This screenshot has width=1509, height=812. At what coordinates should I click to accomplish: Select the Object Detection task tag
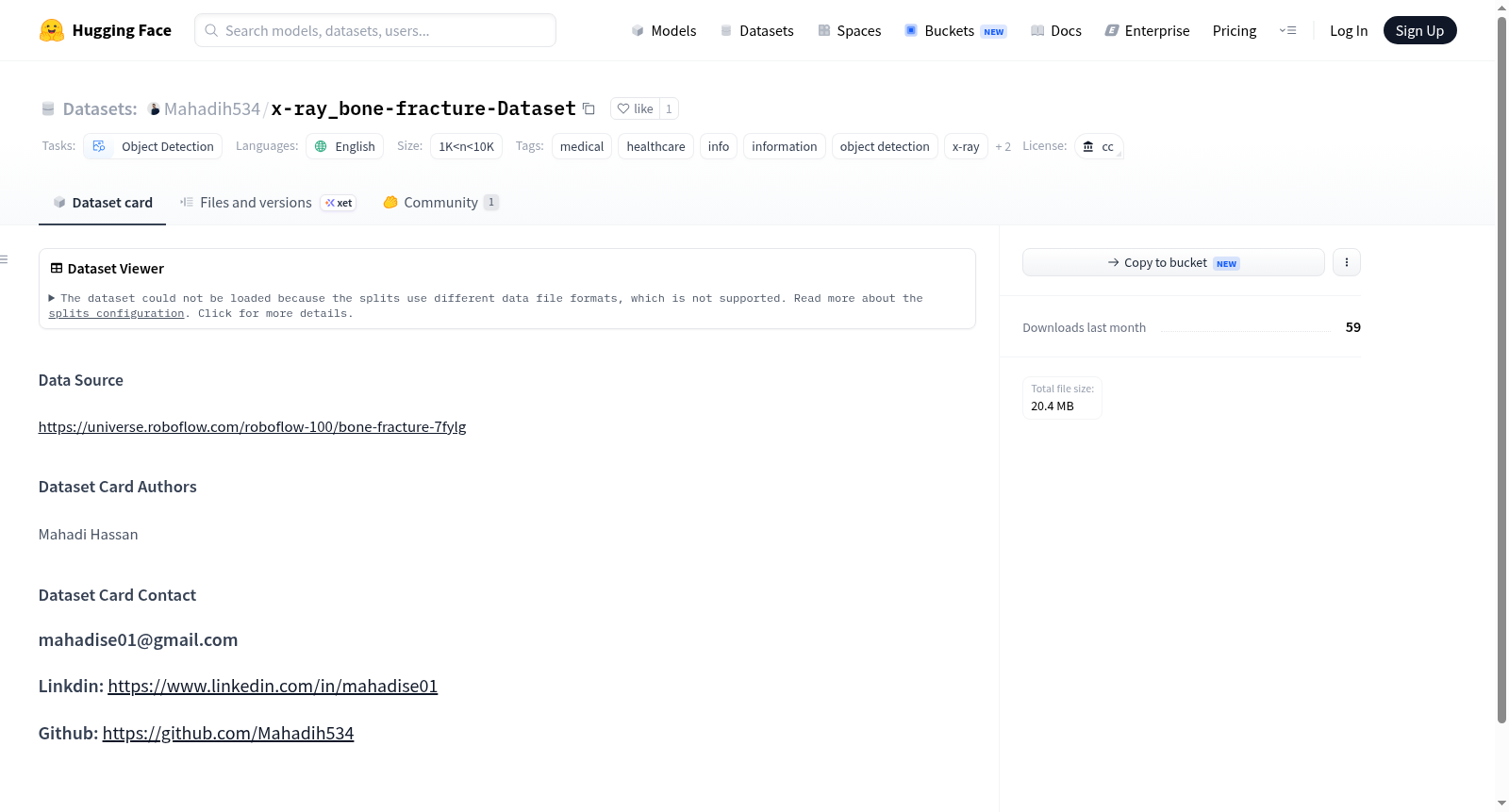[x=153, y=146]
